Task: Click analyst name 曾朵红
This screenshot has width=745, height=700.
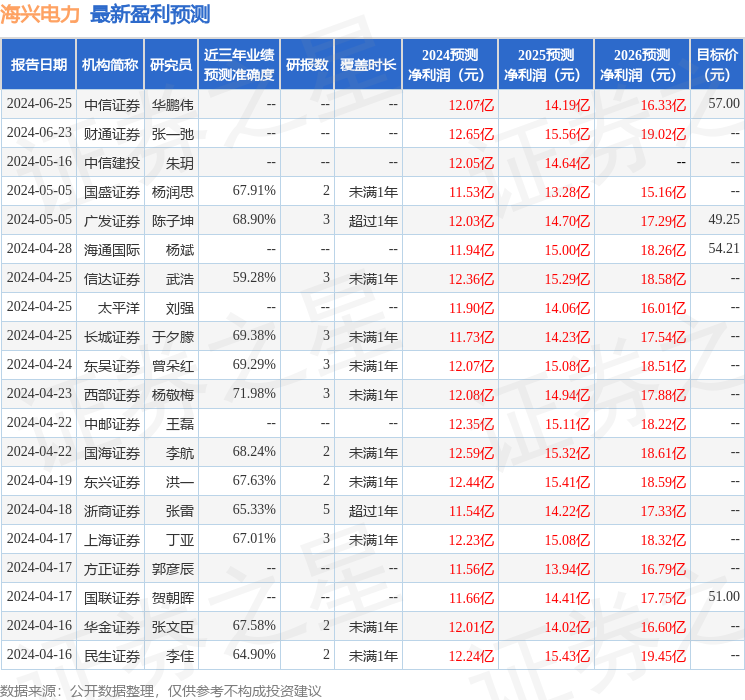Action: (x=173, y=366)
